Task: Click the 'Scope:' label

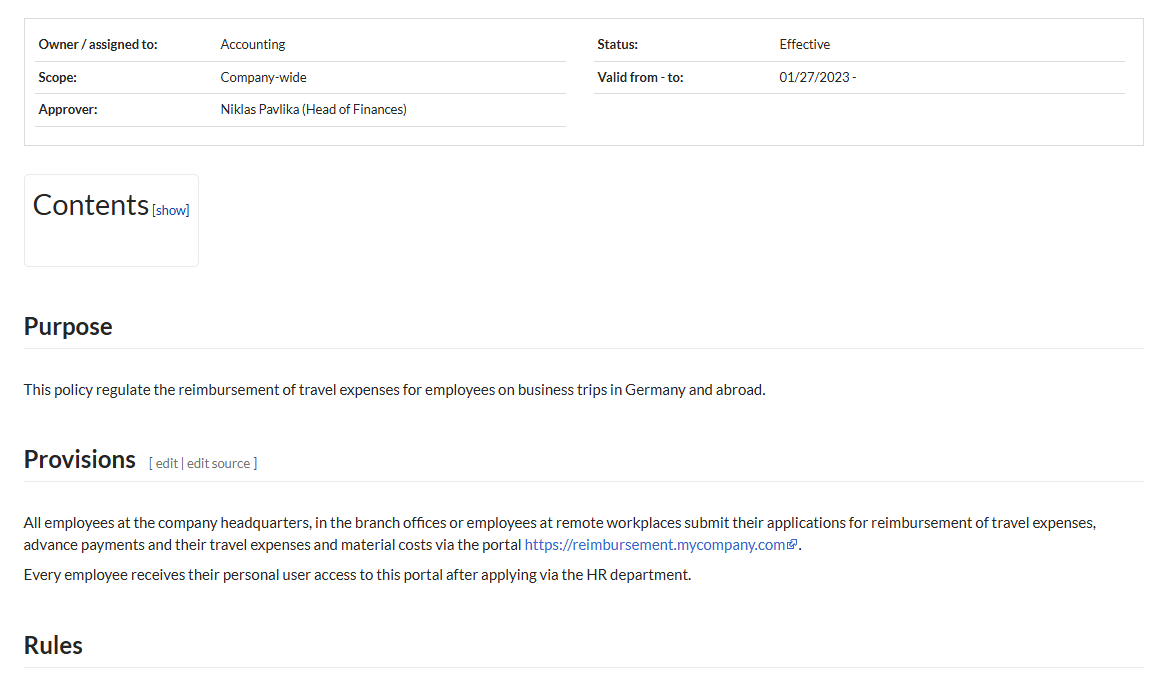Action: 58,77
